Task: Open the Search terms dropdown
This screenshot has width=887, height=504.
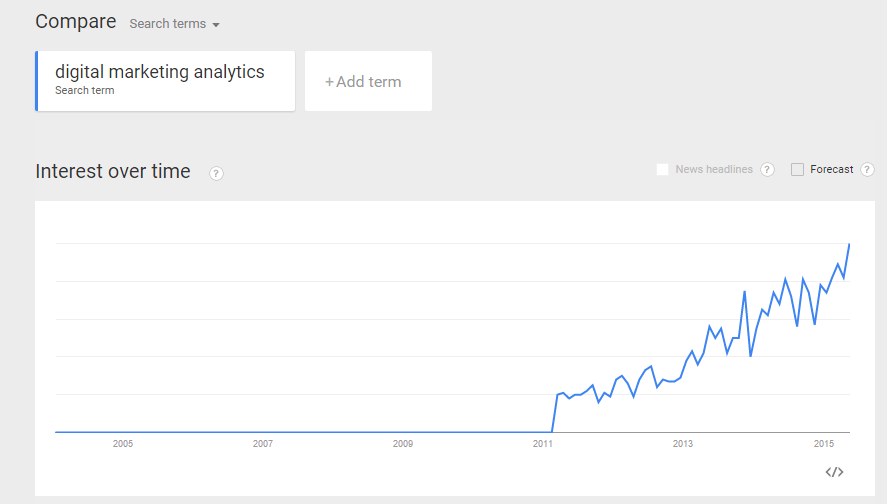Action: (x=174, y=24)
